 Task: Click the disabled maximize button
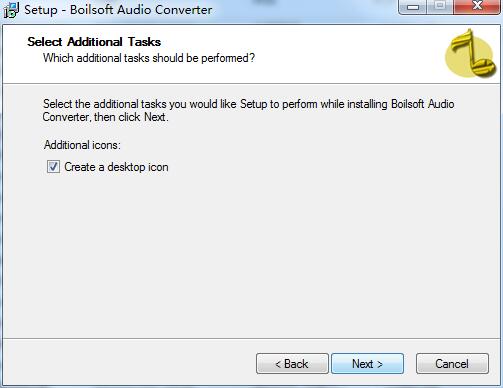[440, 7]
